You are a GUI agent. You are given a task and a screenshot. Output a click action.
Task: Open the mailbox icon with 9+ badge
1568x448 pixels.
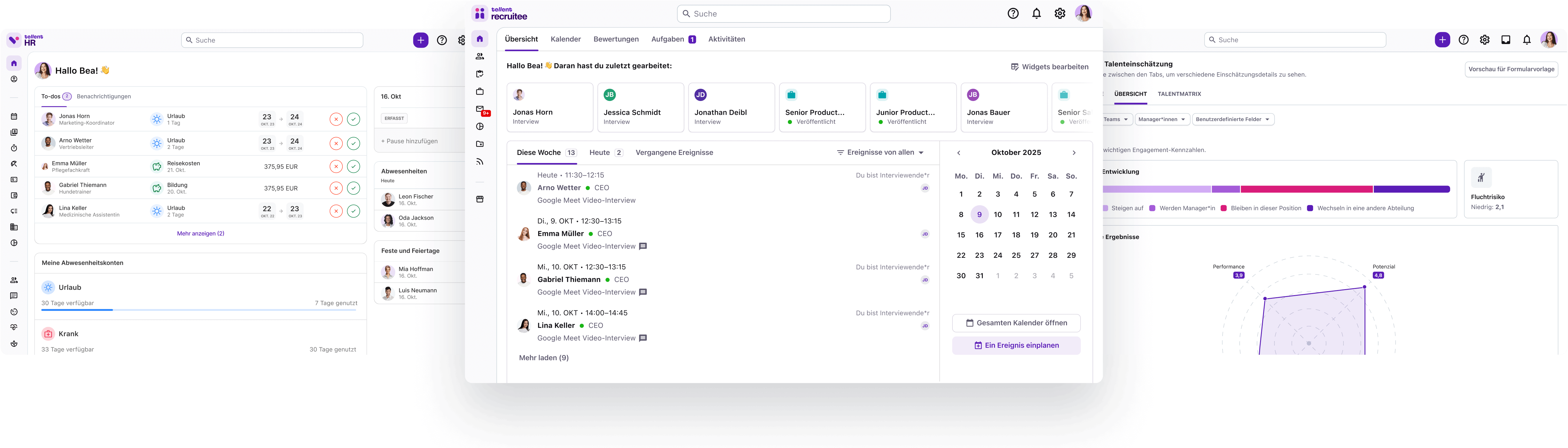480,110
